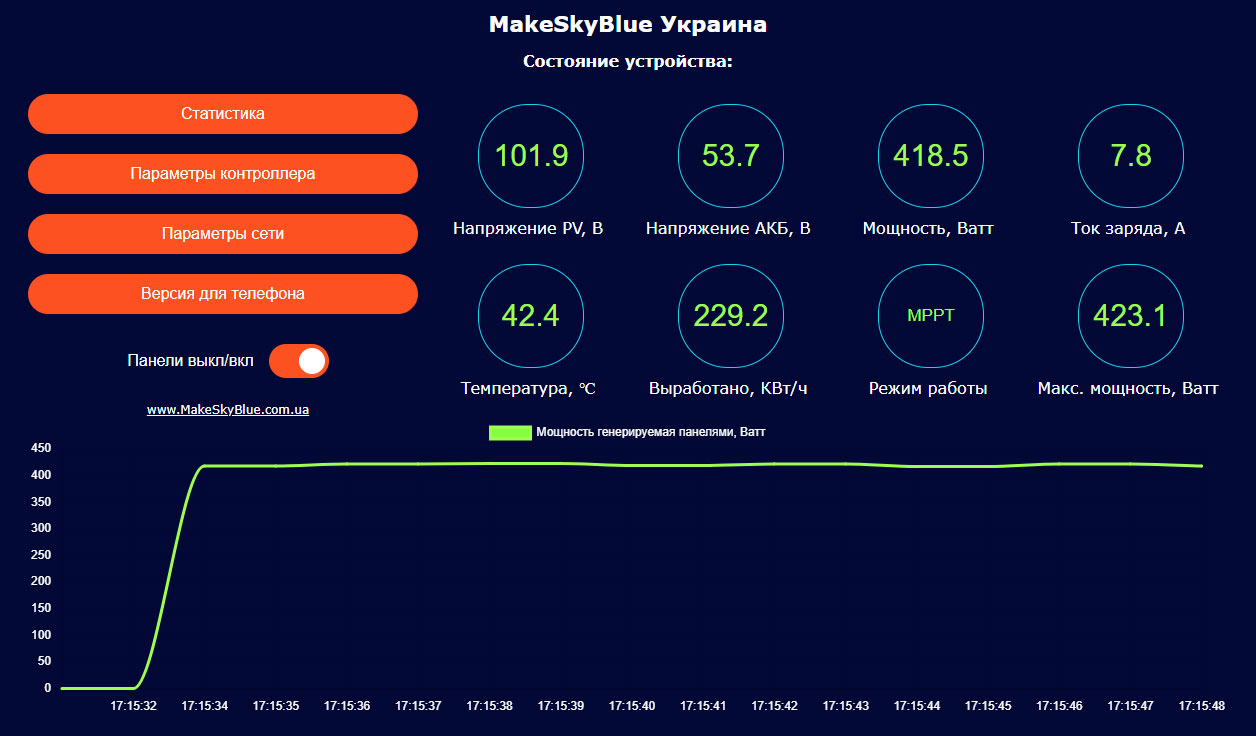Viewport: 1256px width, 736px height.
Task: Click the Панели выкл/вкл label
Action: (x=191, y=361)
